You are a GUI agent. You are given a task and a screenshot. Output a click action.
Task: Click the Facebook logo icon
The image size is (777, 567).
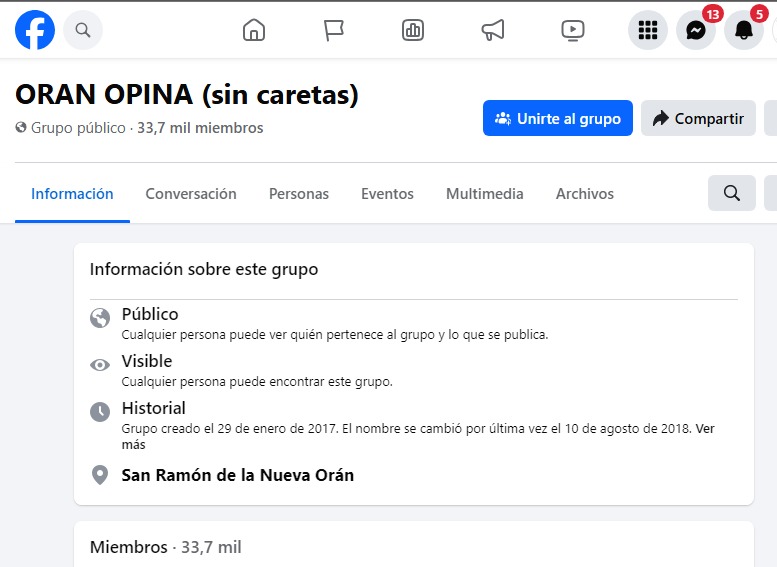(x=35, y=30)
